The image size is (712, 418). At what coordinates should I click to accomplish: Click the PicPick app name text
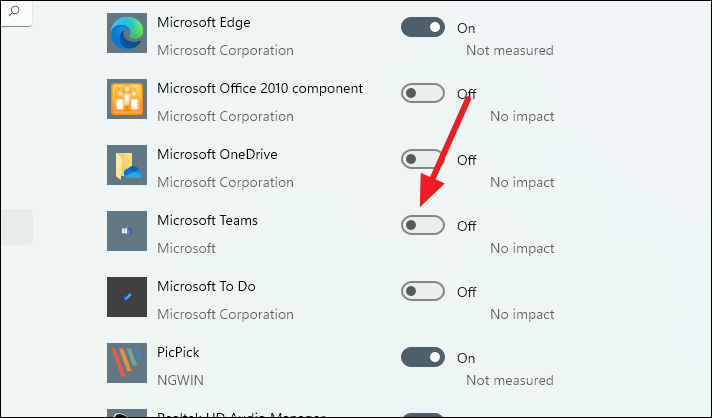point(178,353)
